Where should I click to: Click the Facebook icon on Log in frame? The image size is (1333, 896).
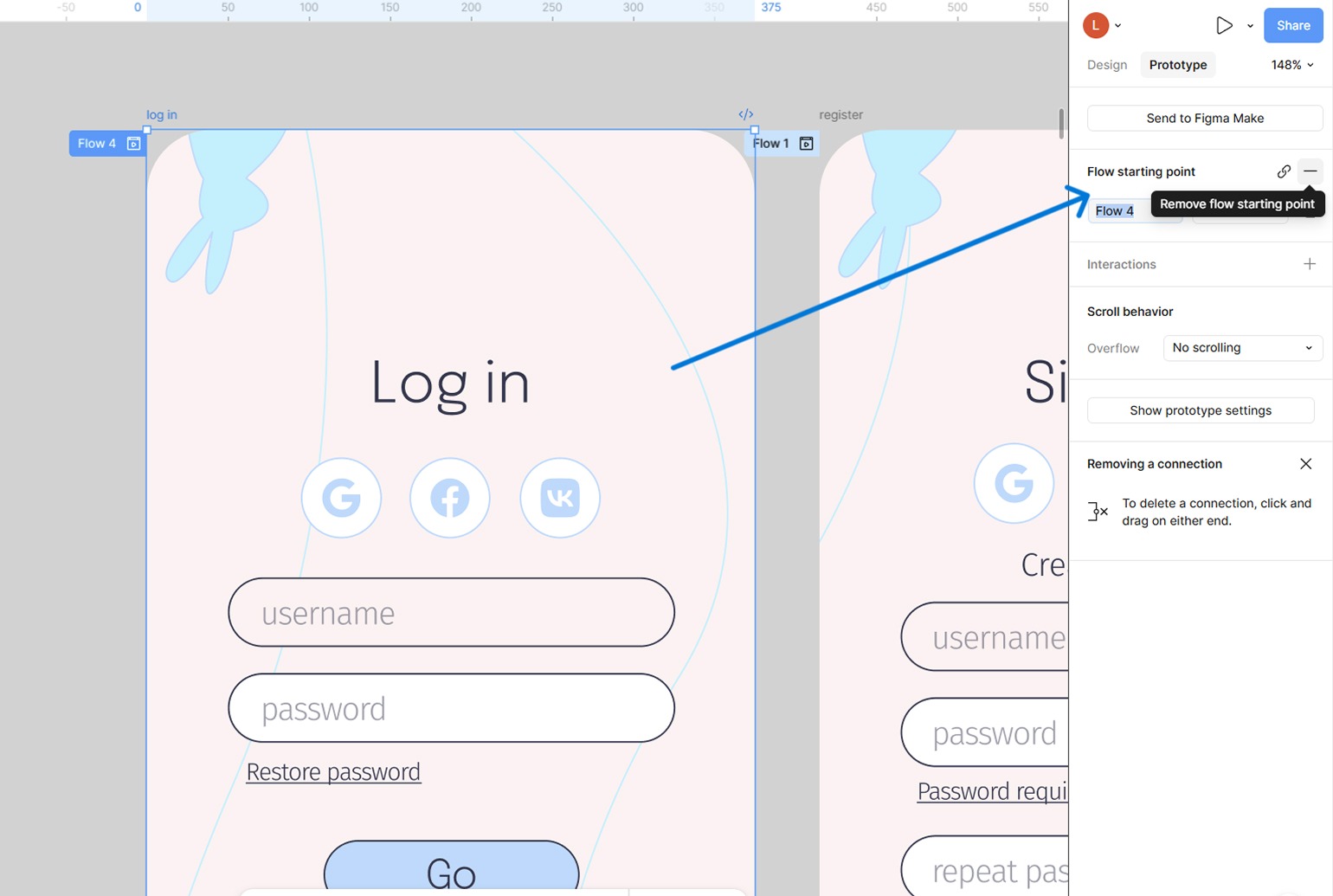pos(450,498)
